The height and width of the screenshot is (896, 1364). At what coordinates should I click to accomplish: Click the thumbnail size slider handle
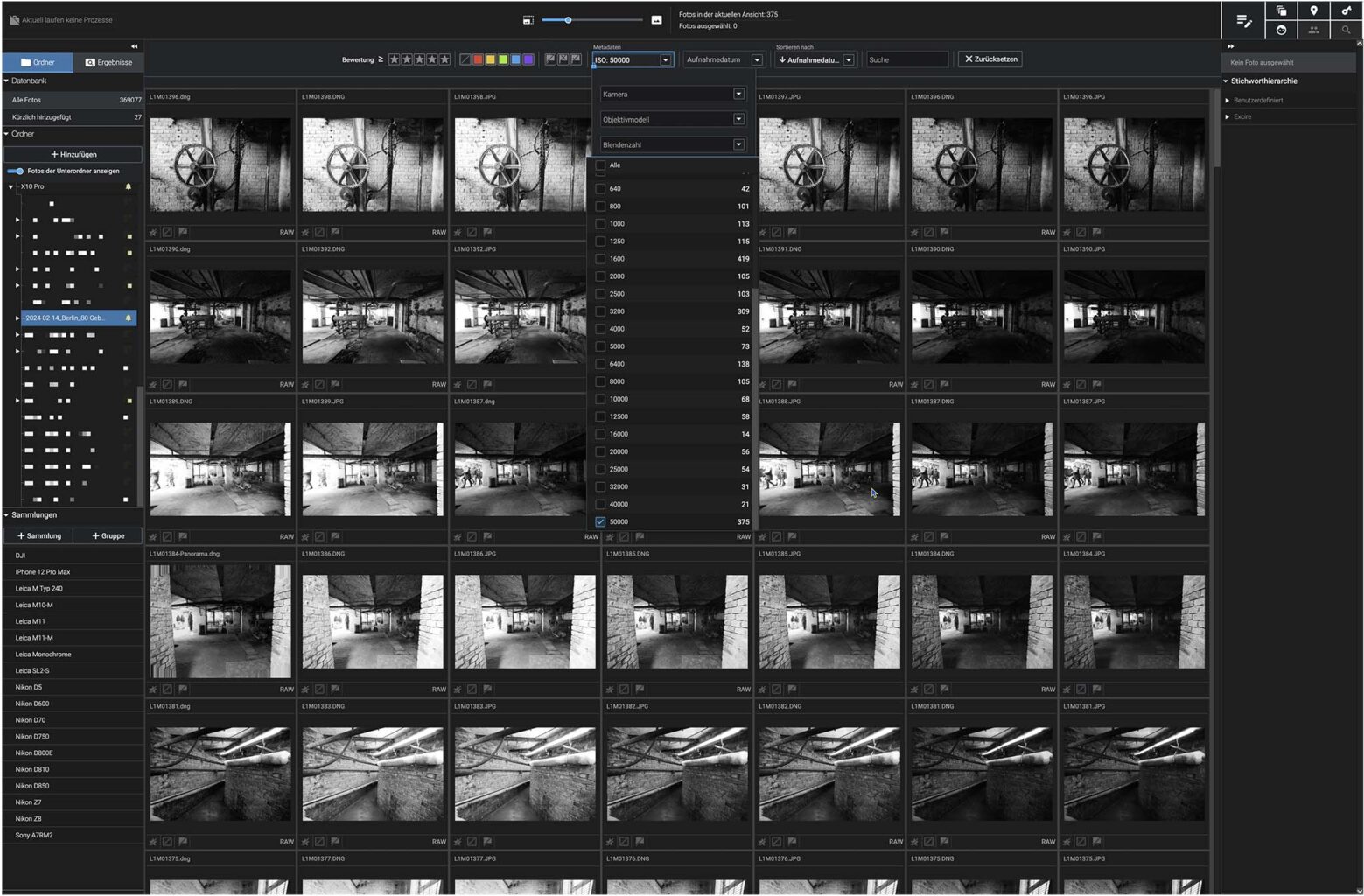[568, 19]
